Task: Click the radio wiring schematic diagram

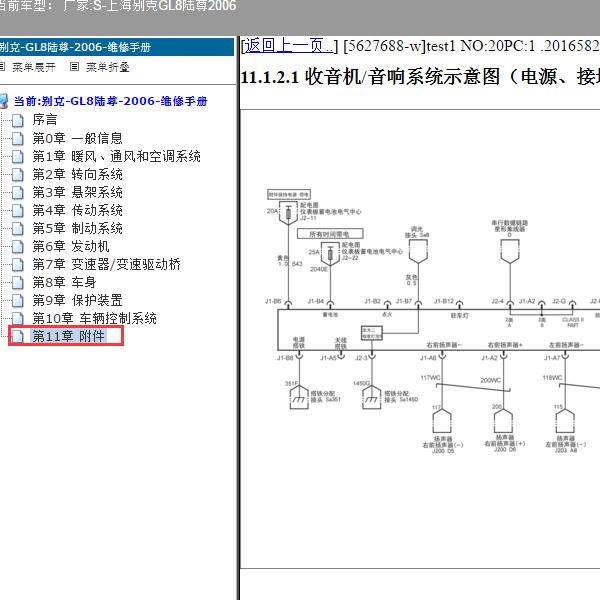Action: (432, 321)
